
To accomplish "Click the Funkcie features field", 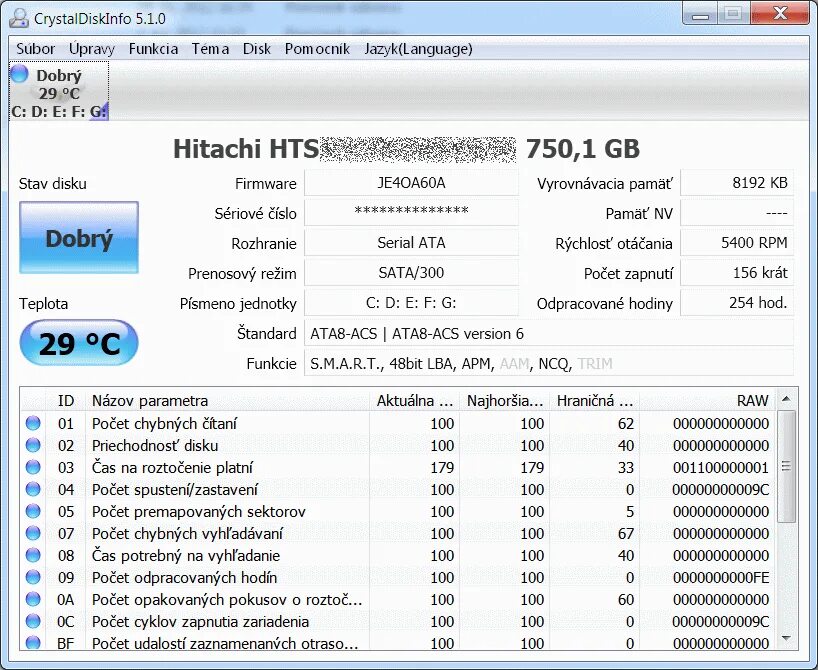I will tap(549, 363).
